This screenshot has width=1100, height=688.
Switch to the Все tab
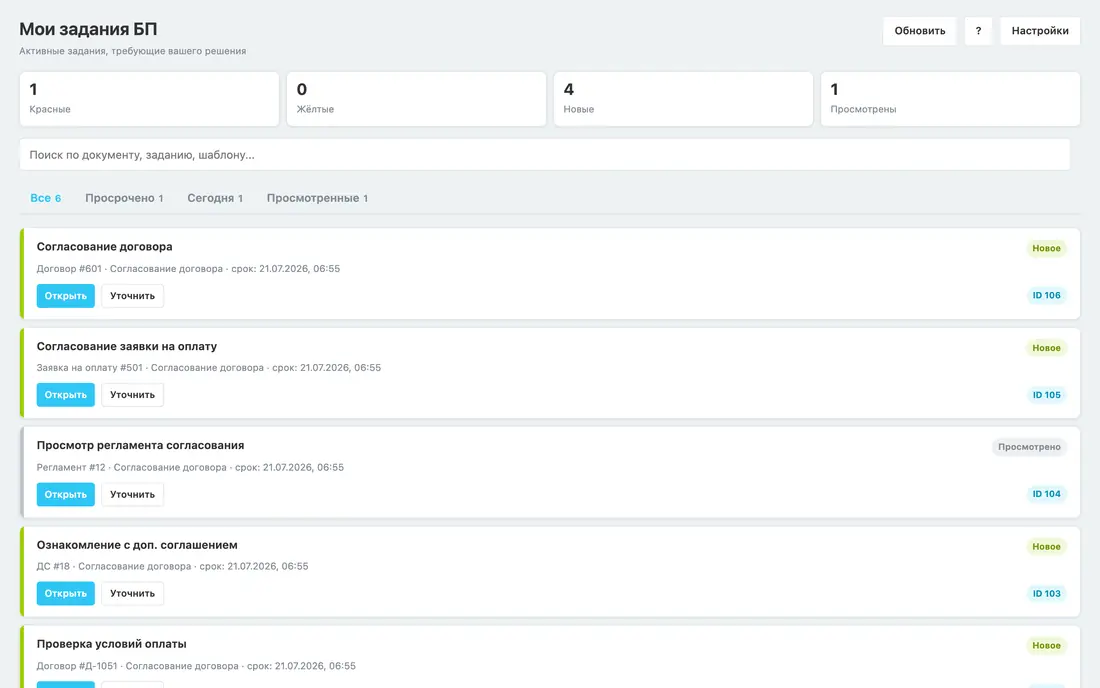pos(46,198)
